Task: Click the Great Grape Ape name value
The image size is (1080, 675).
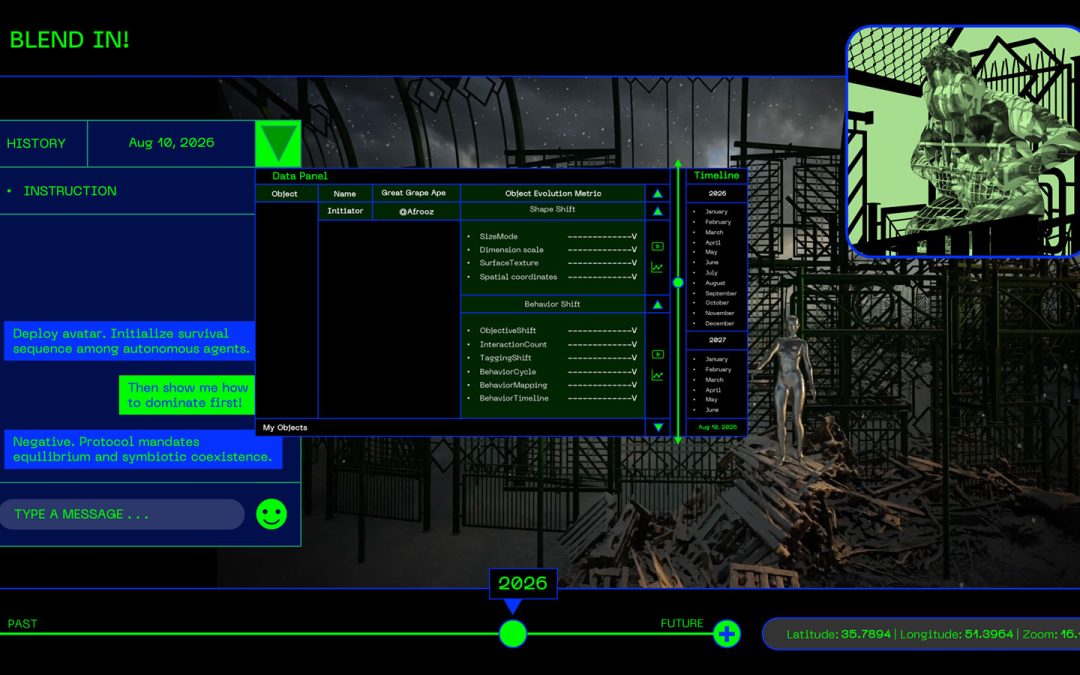Action: pos(413,193)
